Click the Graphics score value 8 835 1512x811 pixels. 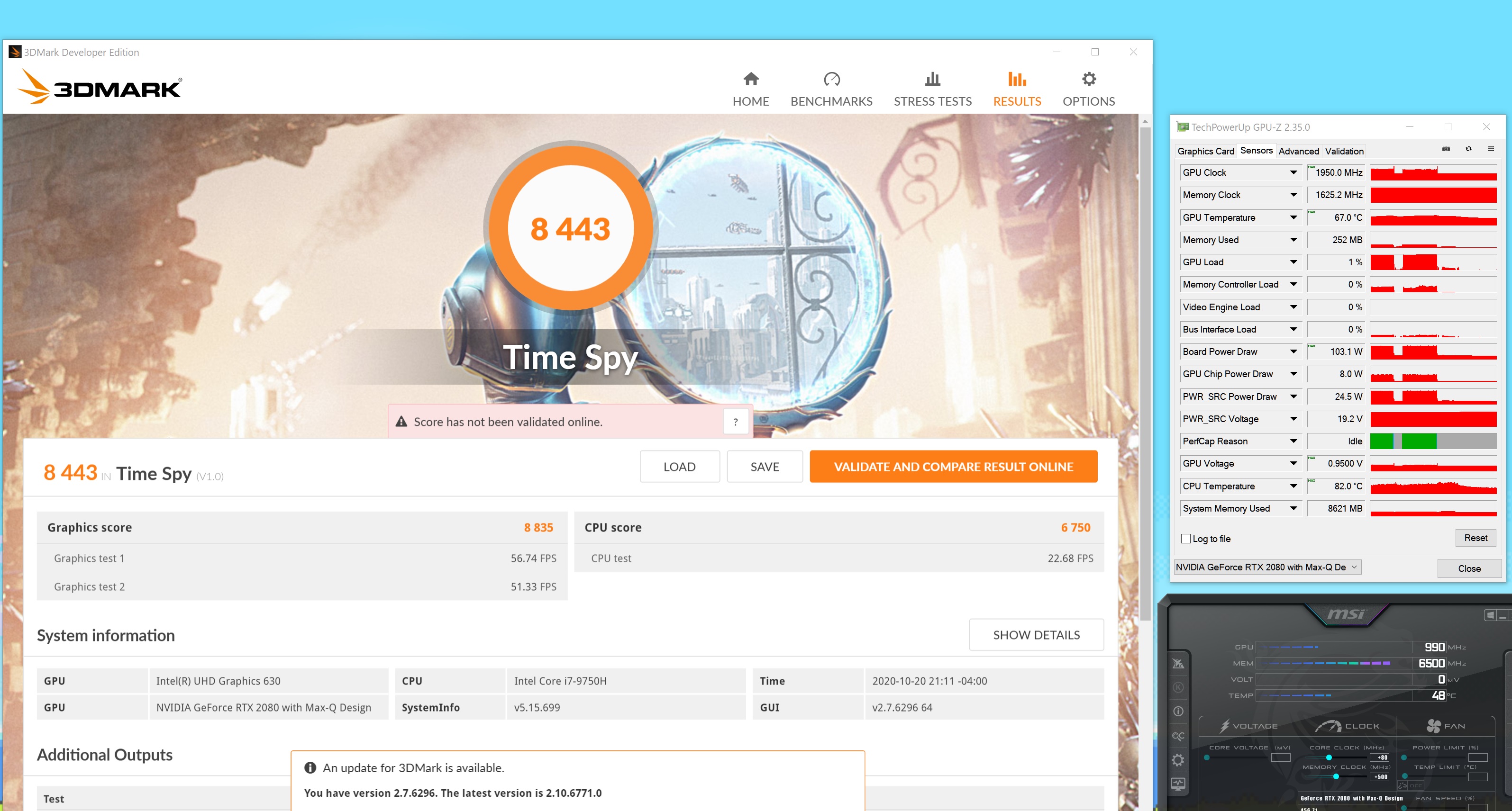538,527
